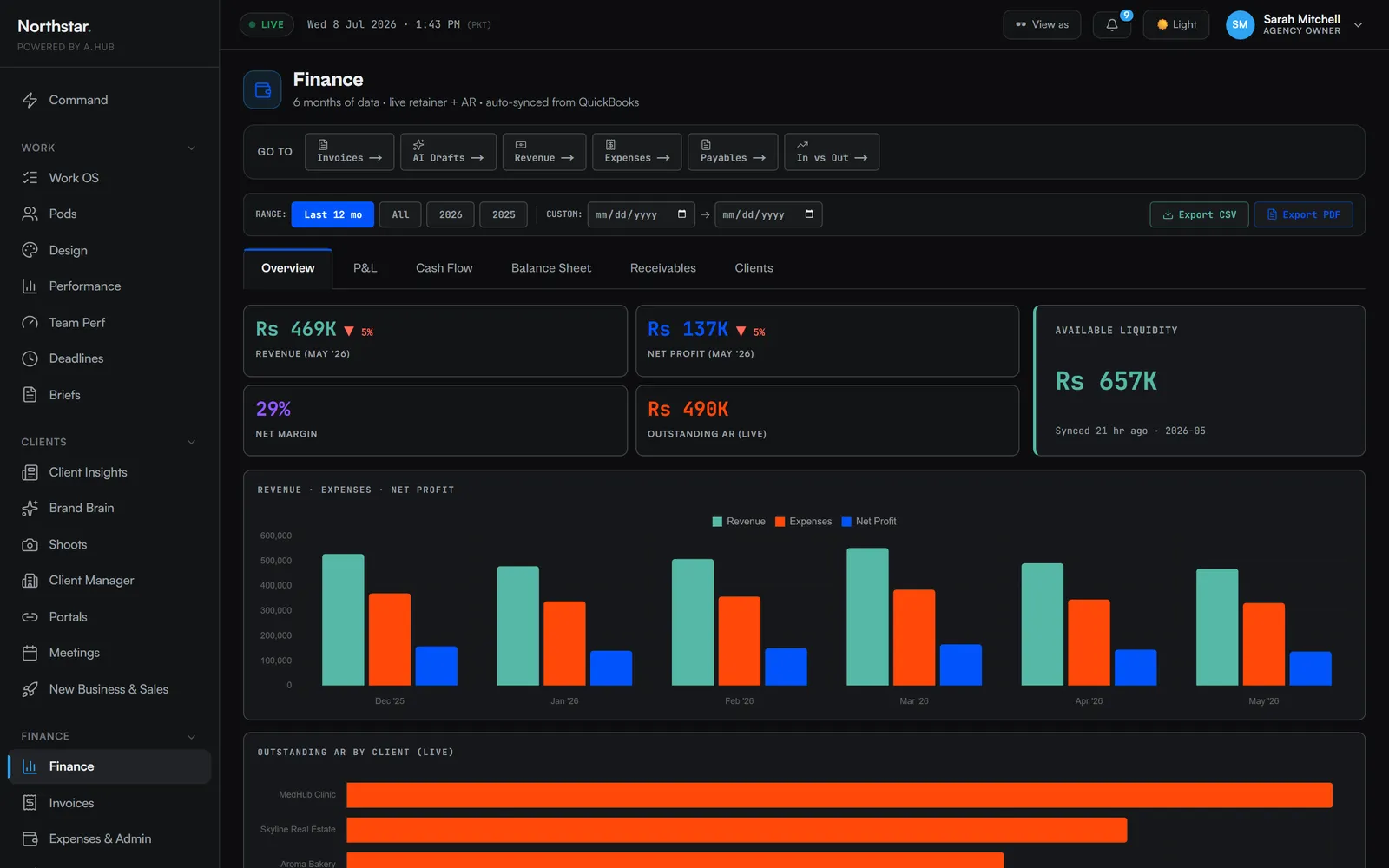
Task: Expand Sarah Mitchell account menu chevron
Action: click(x=1359, y=24)
